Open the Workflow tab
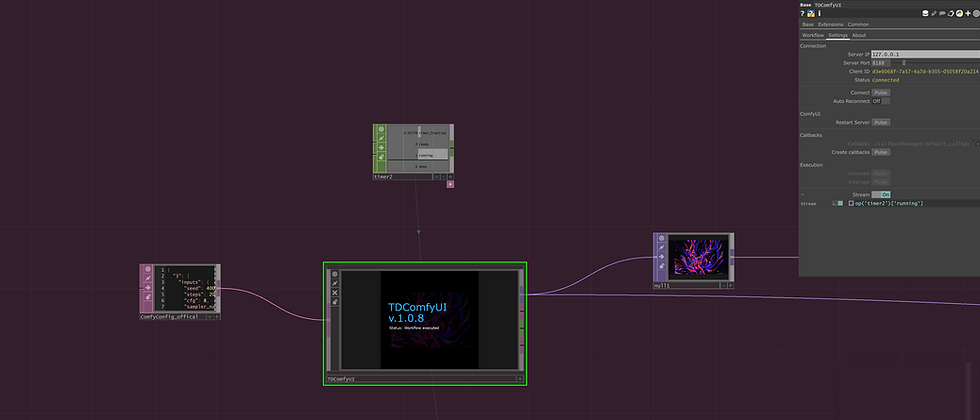 pos(813,36)
